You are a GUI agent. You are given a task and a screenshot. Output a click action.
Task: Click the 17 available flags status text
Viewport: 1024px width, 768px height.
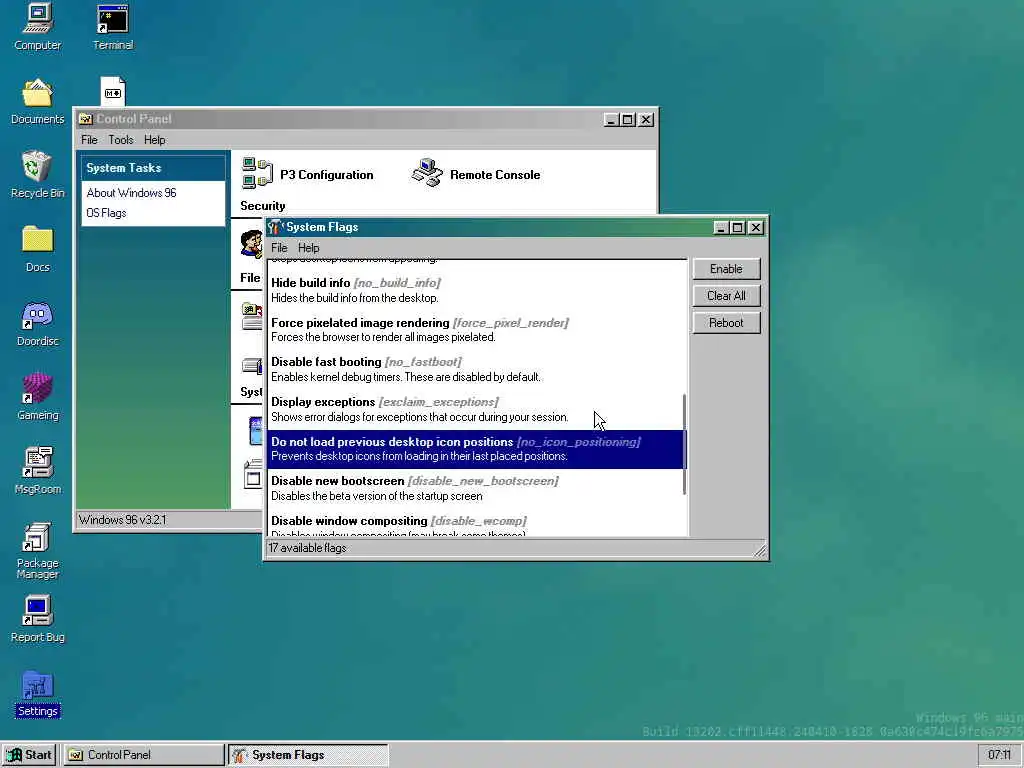coord(308,548)
